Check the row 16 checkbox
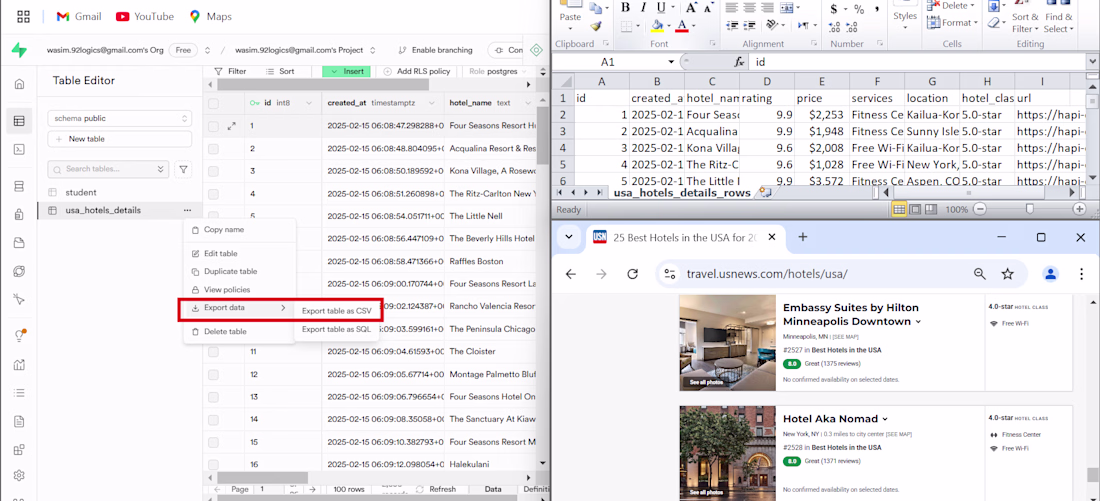 pos(213,465)
